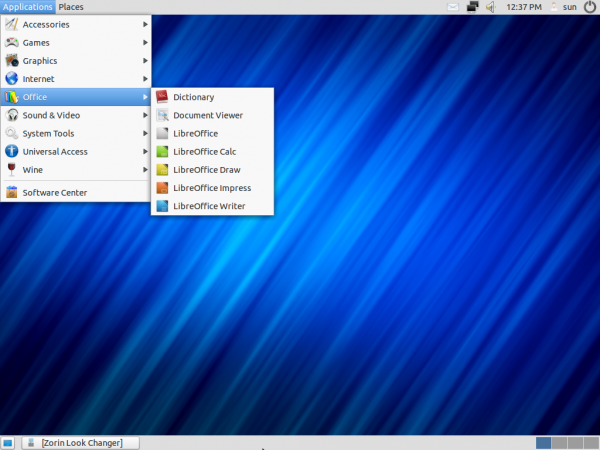Open the sun user menu
Image resolution: width=600 pixels, height=450 pixels.
[569, 7]
